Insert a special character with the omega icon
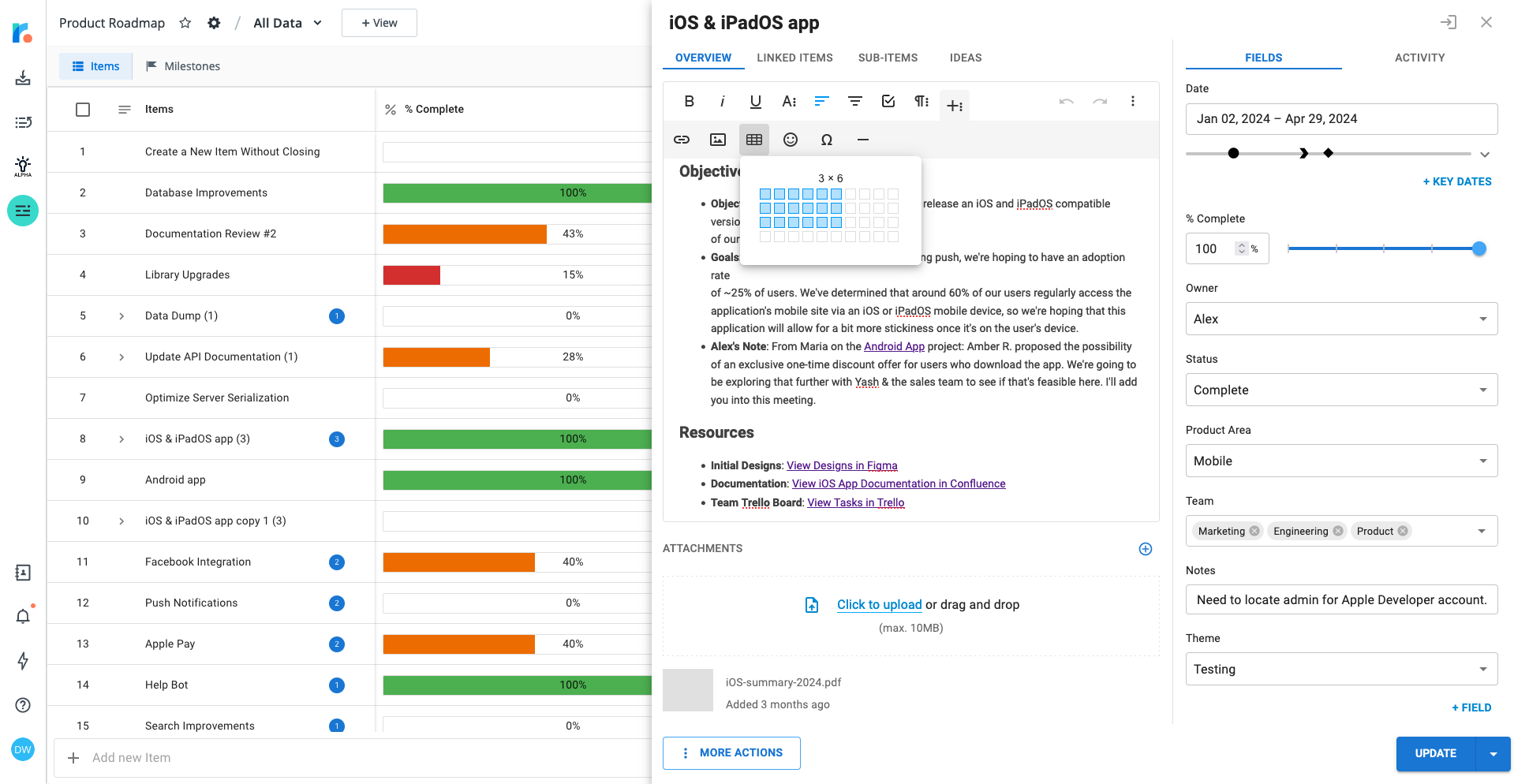The image size is (1514, 784). 826,140
